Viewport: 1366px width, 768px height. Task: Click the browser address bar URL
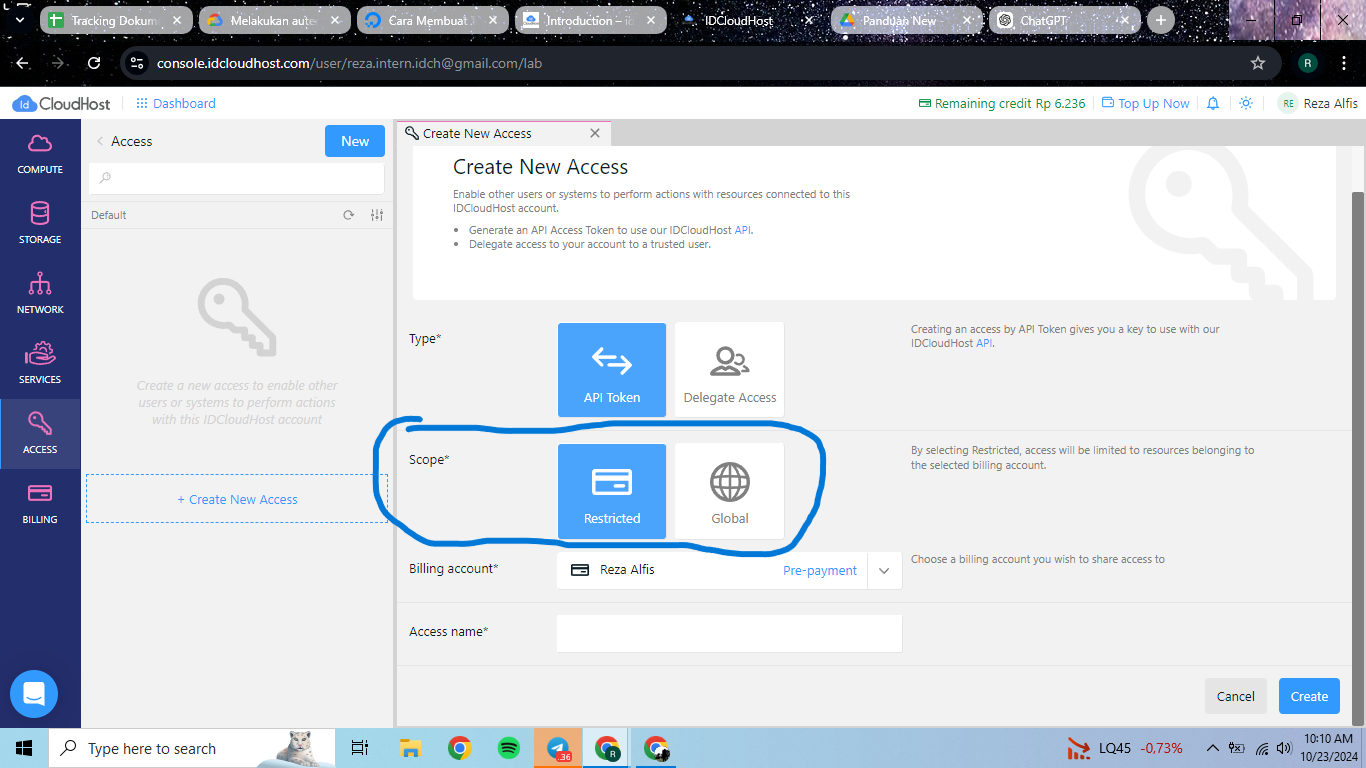349,63
